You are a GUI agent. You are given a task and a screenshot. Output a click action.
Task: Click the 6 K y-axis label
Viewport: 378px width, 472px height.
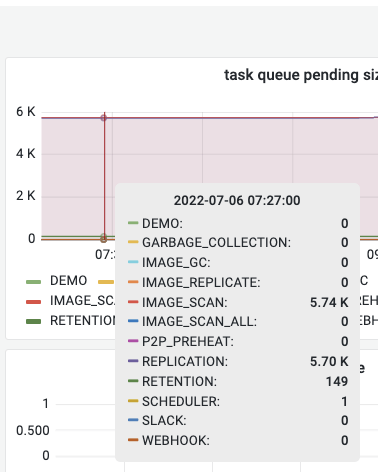[x=26, y=112]
